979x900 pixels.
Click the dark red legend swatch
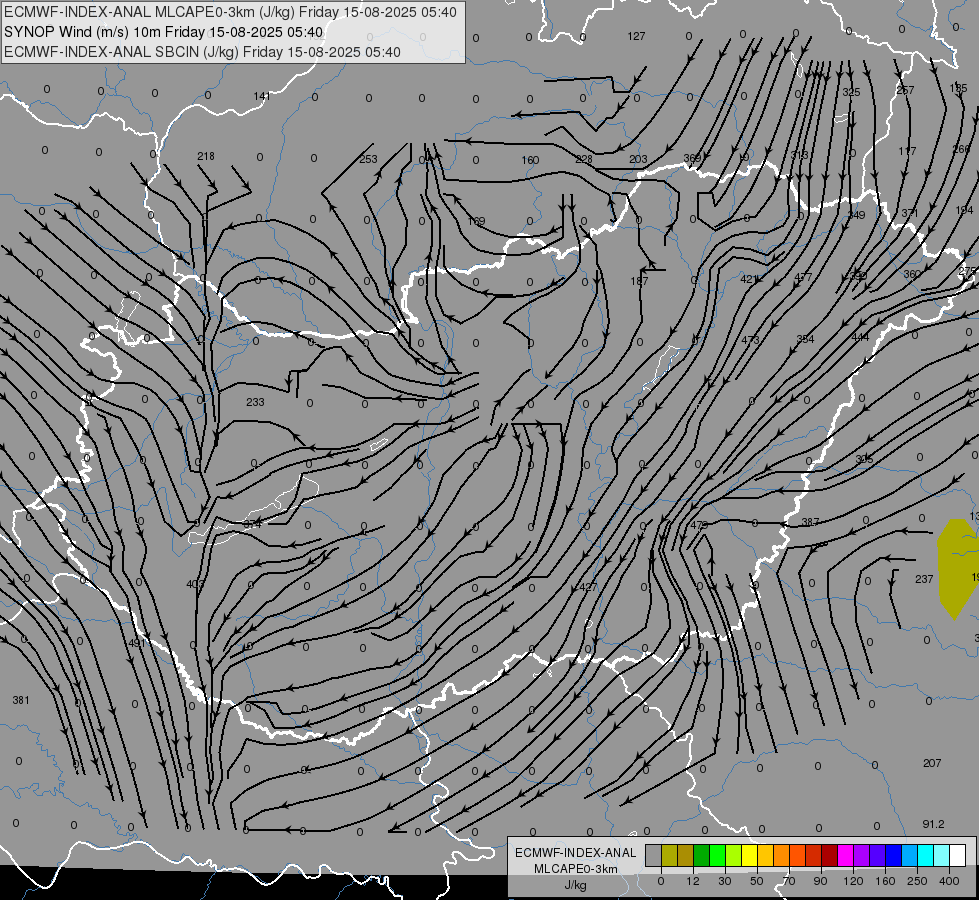pos(829,856)
